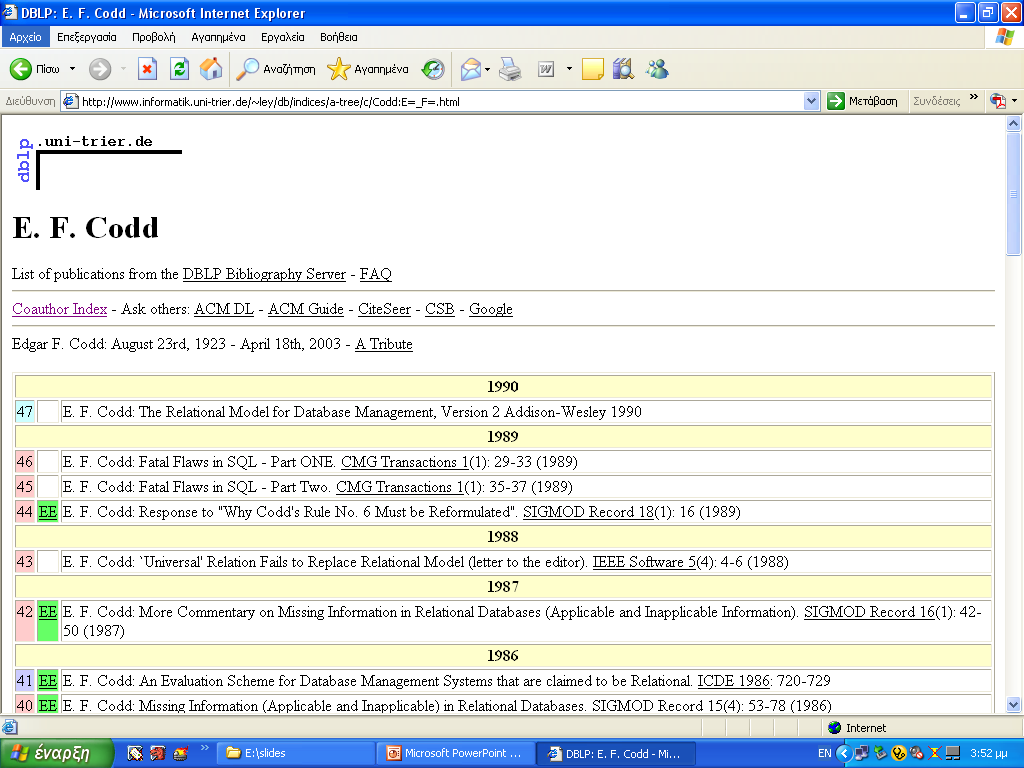Open the FAQ link
Viewport: 1024px width, 768px height.
click(x=376, y=274)
